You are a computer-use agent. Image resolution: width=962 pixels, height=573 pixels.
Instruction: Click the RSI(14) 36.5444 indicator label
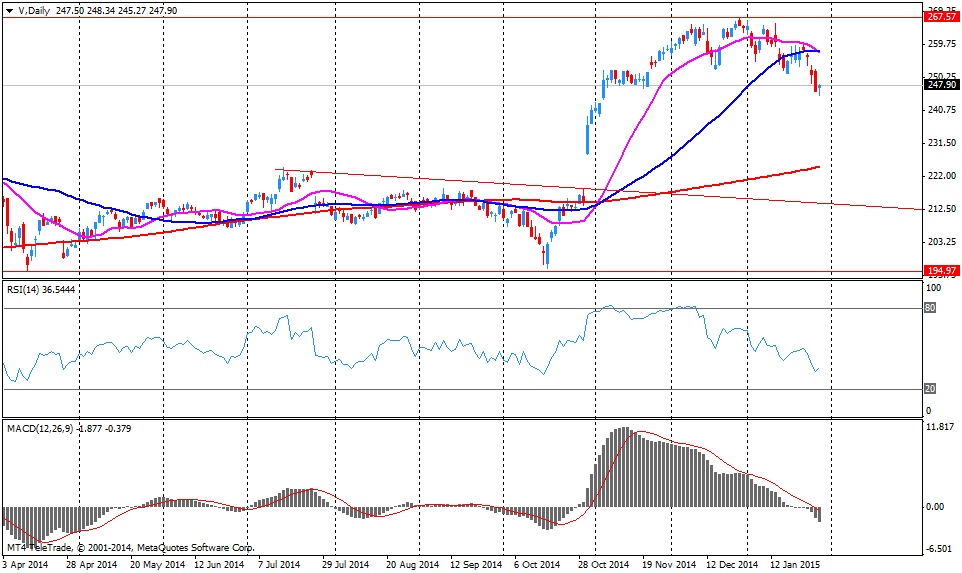click(41, 290)
